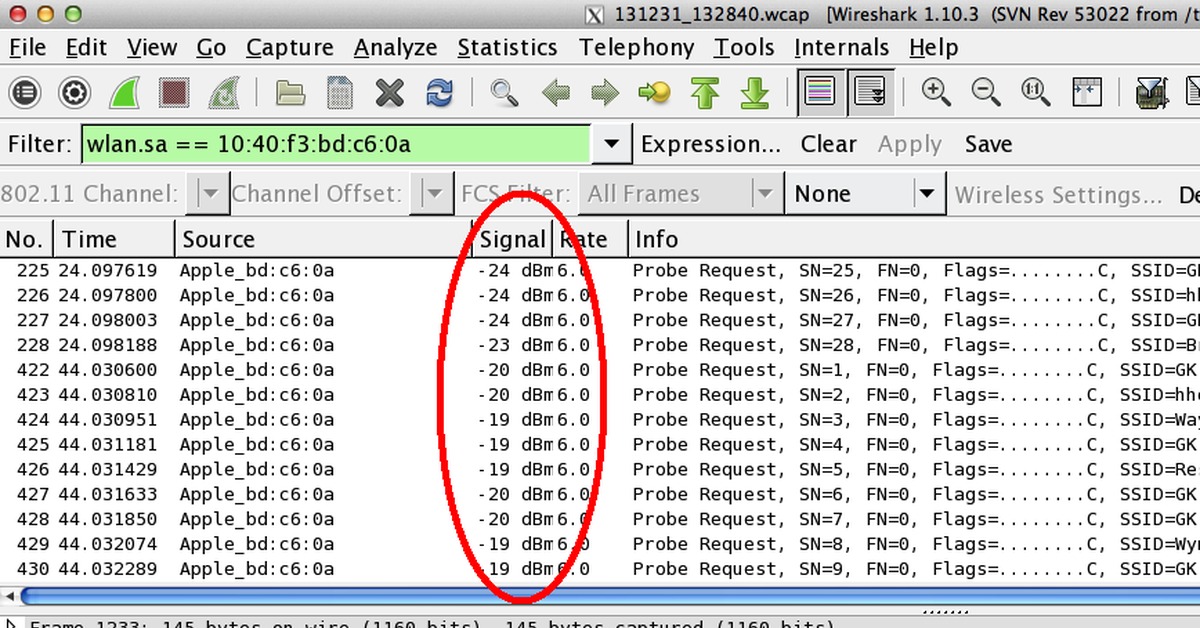
Task: Sort packets by the Info column
Action: 914,239
